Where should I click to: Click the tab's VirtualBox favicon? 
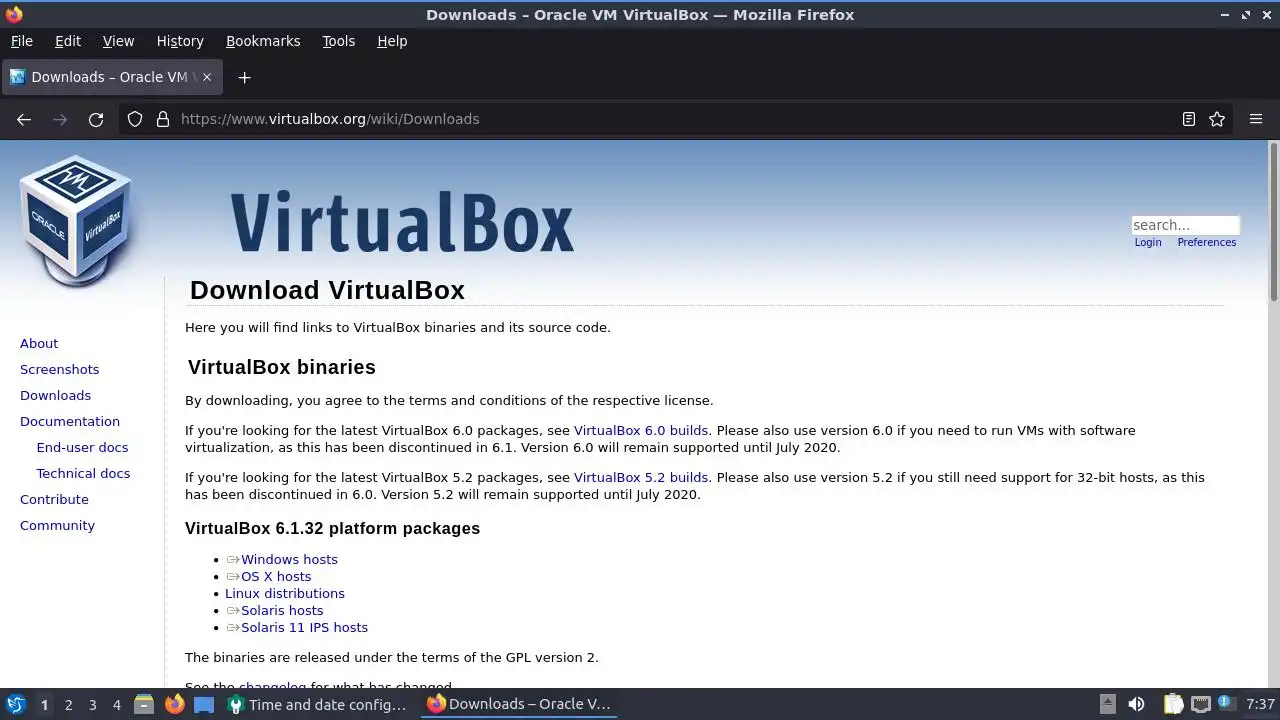17,77
